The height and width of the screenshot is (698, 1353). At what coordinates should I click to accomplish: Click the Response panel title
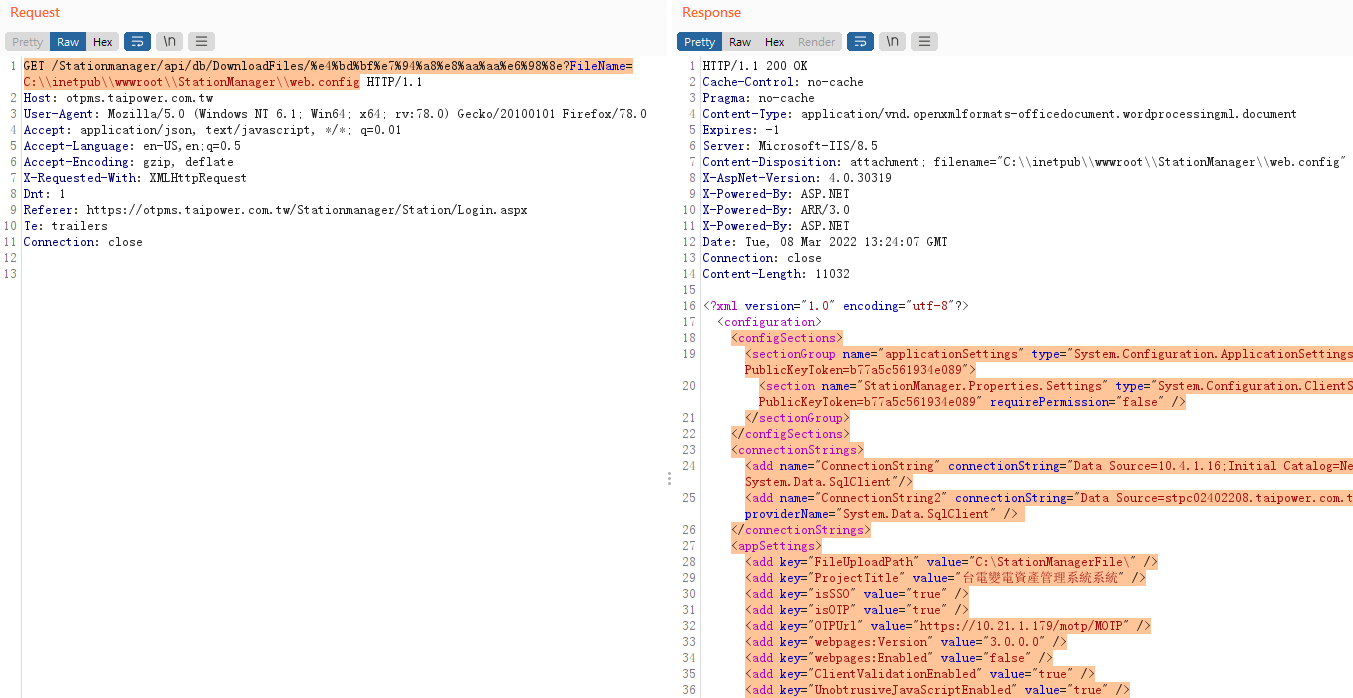[711, 12]
